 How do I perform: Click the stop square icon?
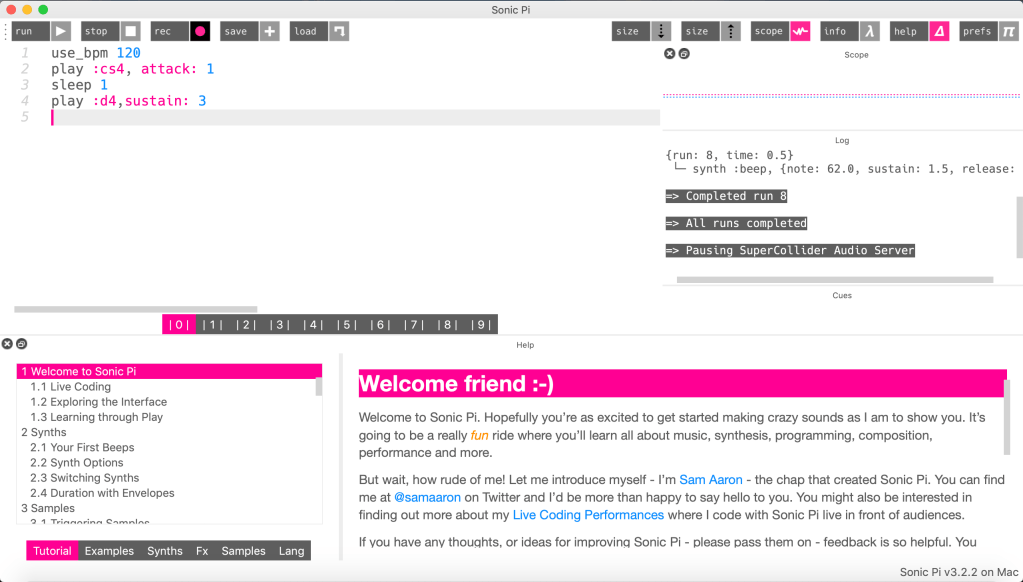pos(131,31)
